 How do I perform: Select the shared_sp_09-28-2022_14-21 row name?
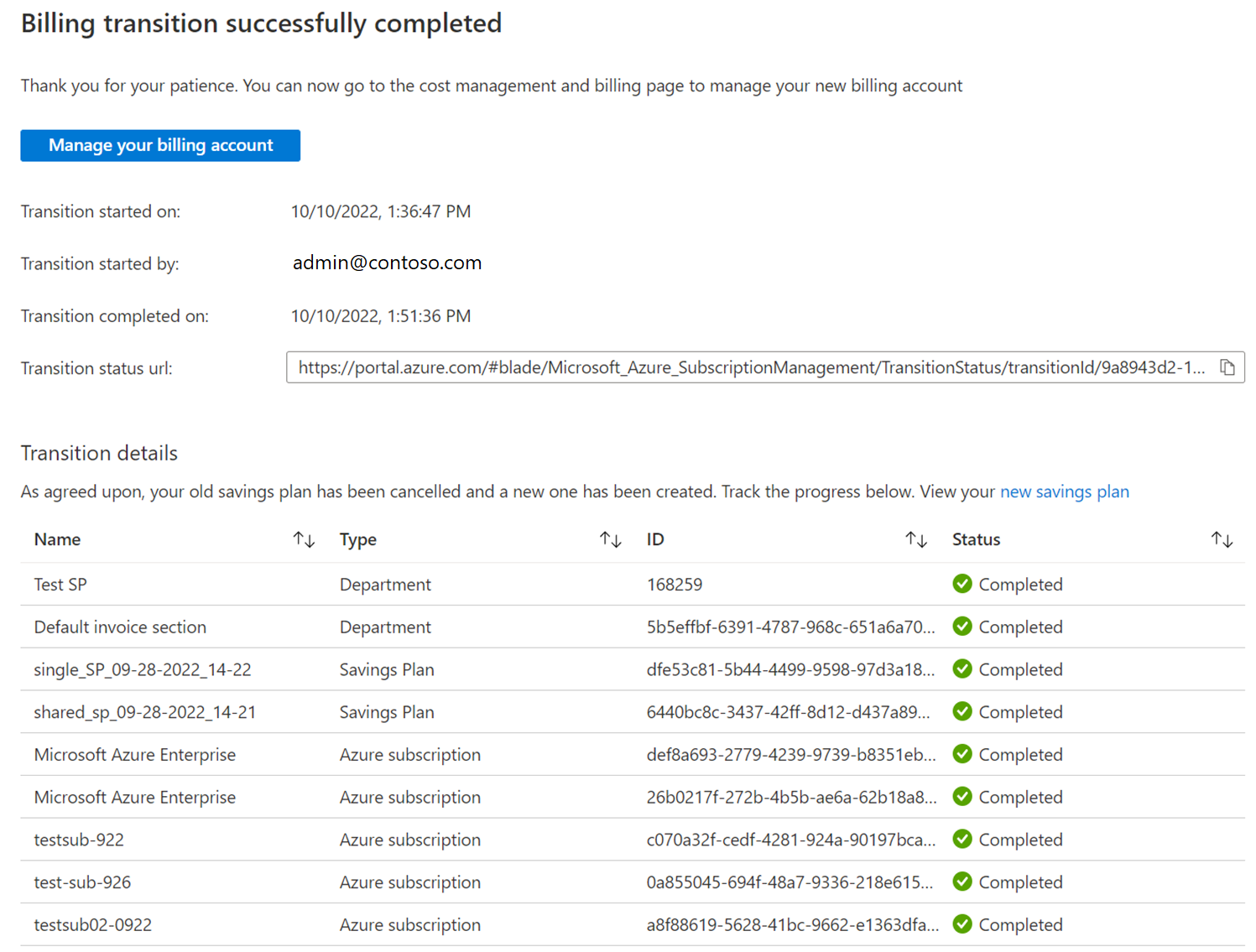pos(145,712)
